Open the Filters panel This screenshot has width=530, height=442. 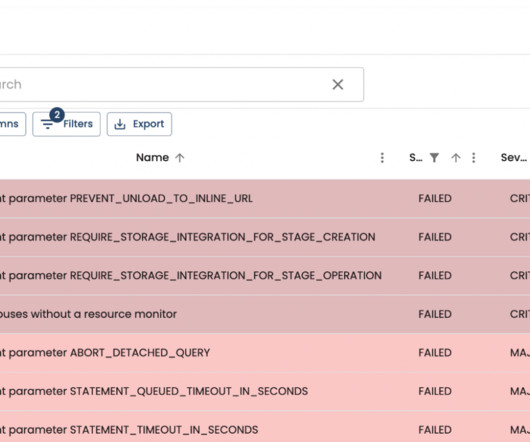coord(67,124)
